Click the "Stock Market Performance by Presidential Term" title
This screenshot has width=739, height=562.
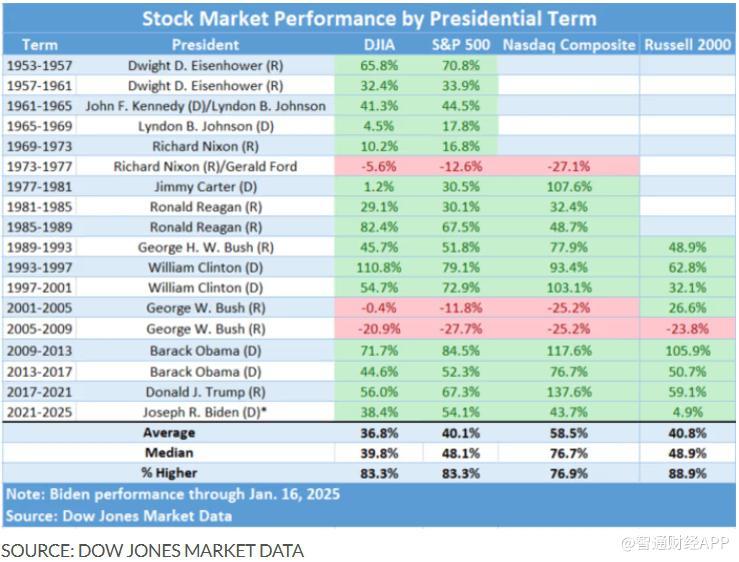(369, 19)
